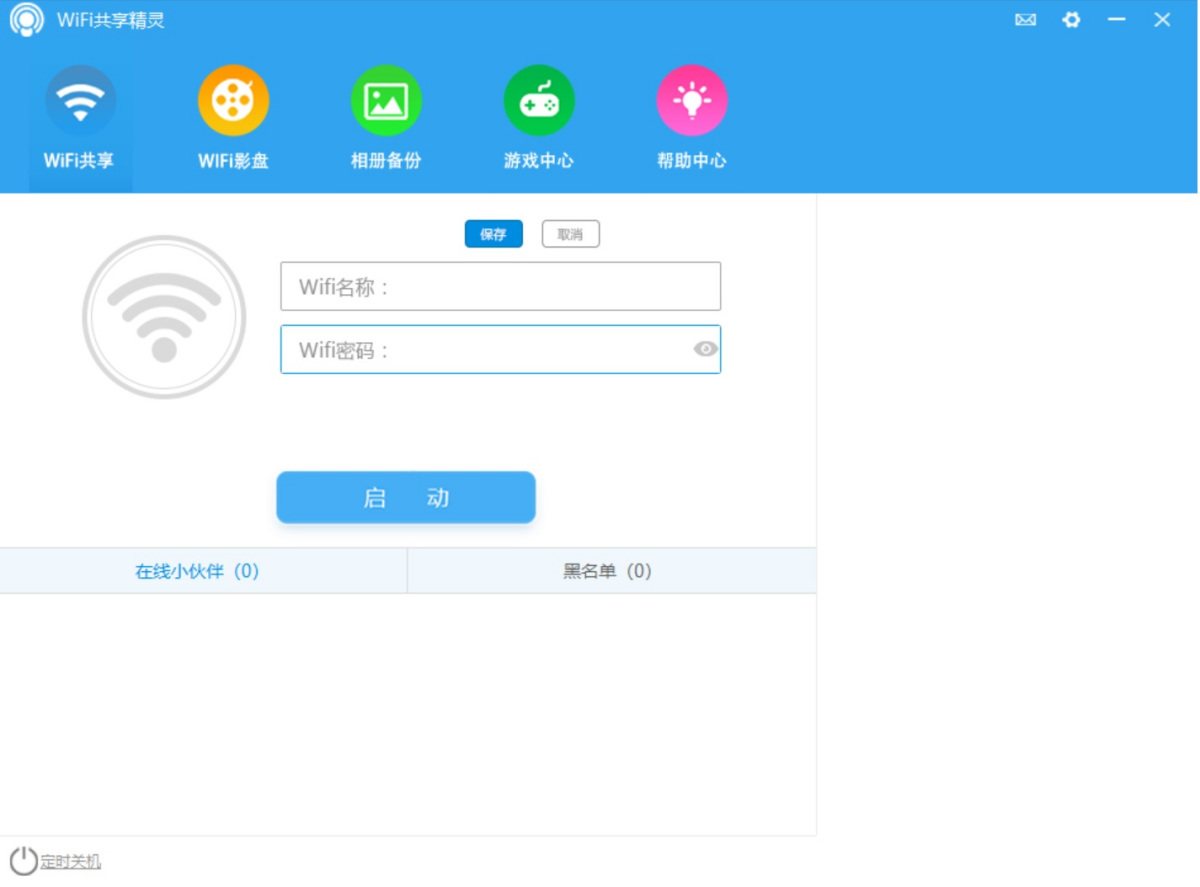Enter the 游戏中心 game center

point(539,118)
